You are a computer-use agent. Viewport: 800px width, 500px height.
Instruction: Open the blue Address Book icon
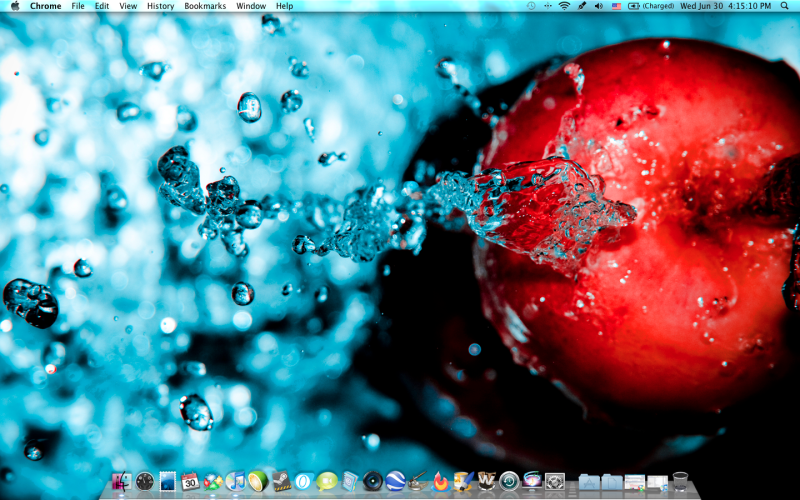coord(349,481)
